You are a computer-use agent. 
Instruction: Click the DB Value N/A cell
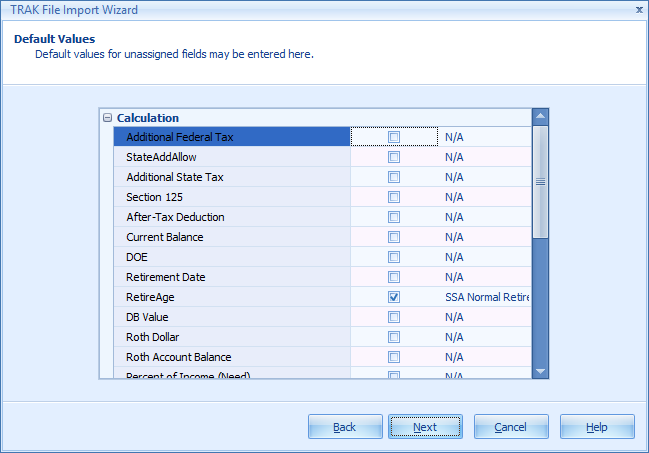point(486,317)
